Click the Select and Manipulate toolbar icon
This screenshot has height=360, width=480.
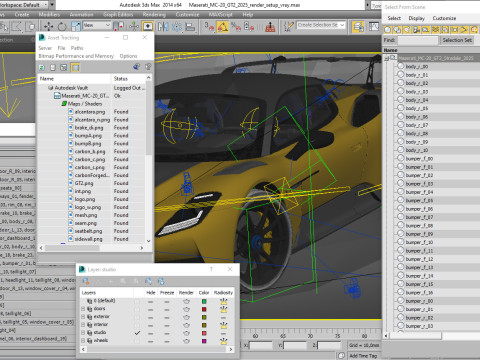(134, 26)
